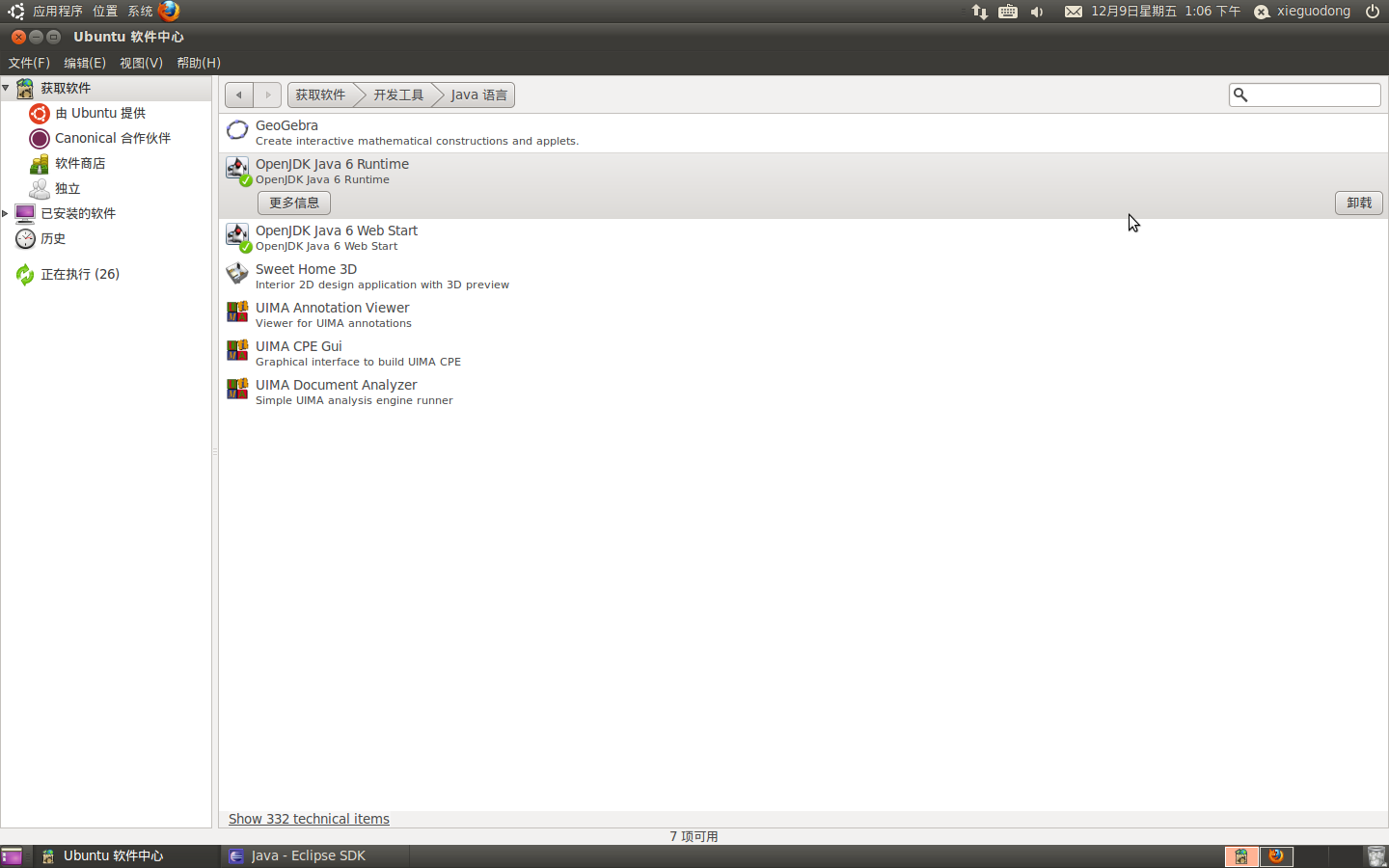Select the UIMA Annotation Viewer entry
Viewport: 1389px width, 868px height.
(x=803, y=315)
